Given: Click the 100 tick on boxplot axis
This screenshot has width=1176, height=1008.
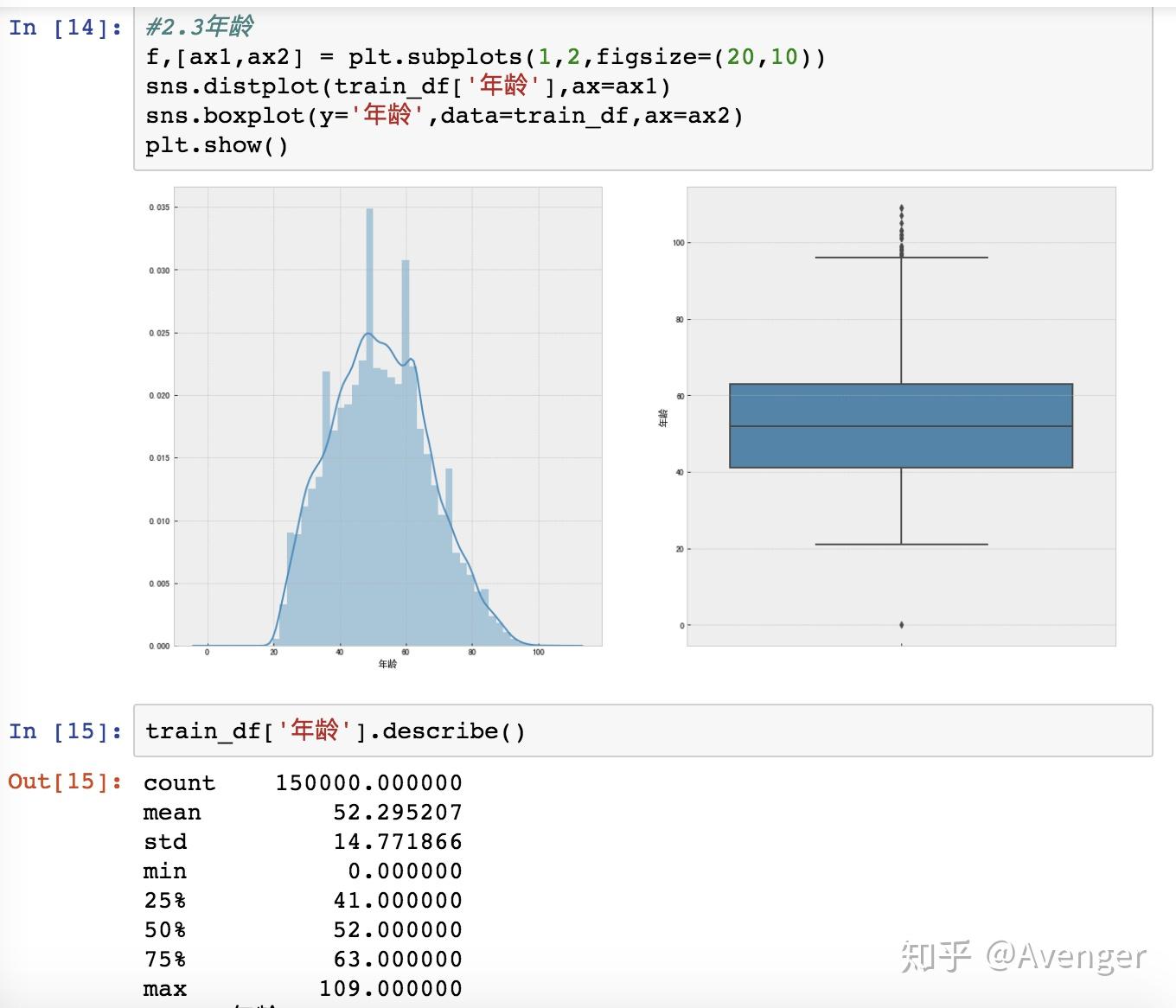Looking at the screenshot, I should tap(678, 243).
